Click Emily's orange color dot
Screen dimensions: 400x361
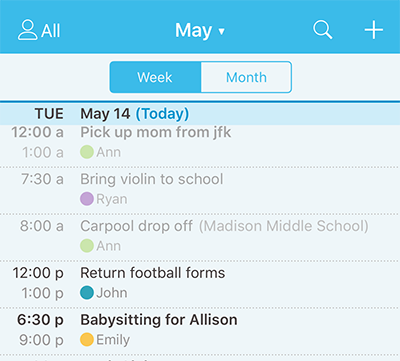(87, 340)
